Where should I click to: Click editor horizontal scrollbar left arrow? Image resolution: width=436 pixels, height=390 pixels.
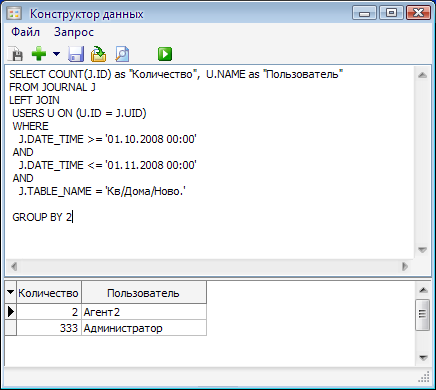(14, 267)
